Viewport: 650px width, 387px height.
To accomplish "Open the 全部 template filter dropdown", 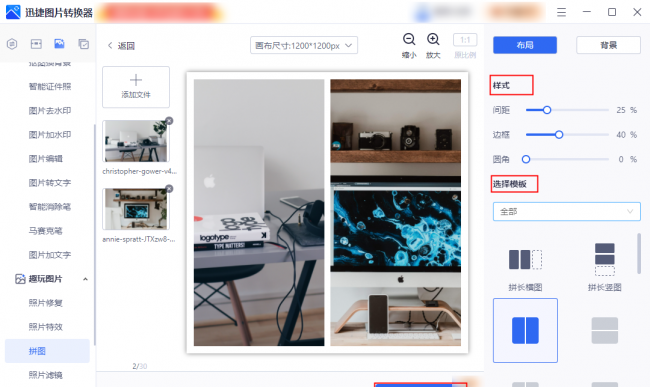I will pyautogui.click(x=566, y=212).
